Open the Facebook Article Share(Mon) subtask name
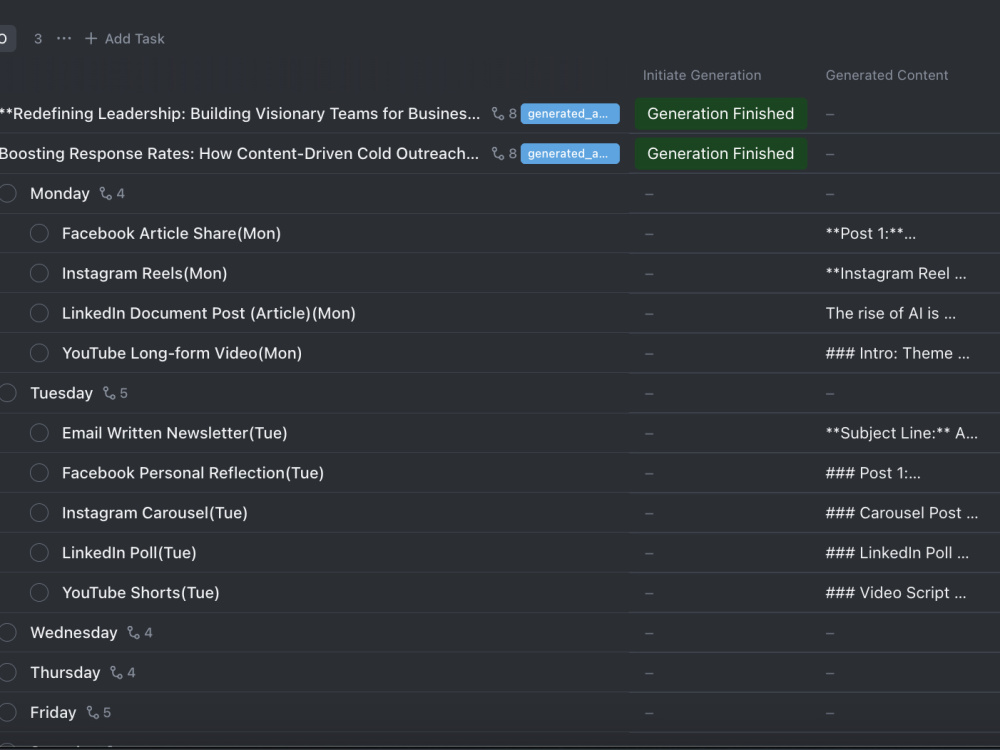Viewport: 1000px width, 750px height. (171, 233)
